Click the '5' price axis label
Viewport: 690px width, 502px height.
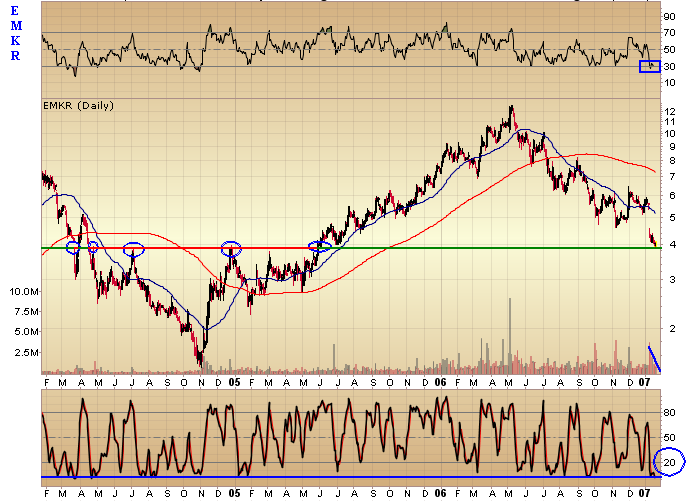point(672,218)
